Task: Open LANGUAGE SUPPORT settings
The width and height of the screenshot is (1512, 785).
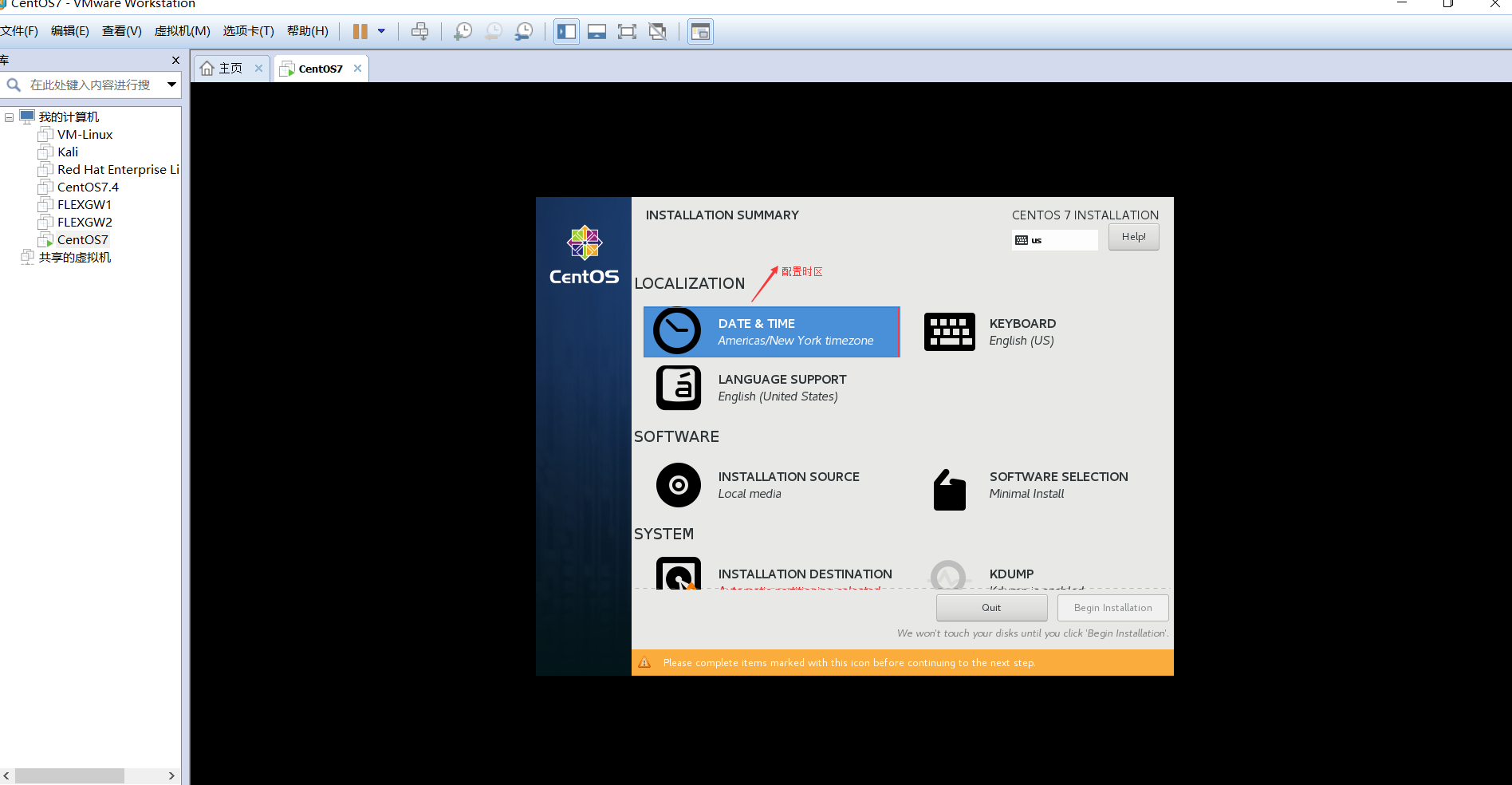Action: coord(782,388)
